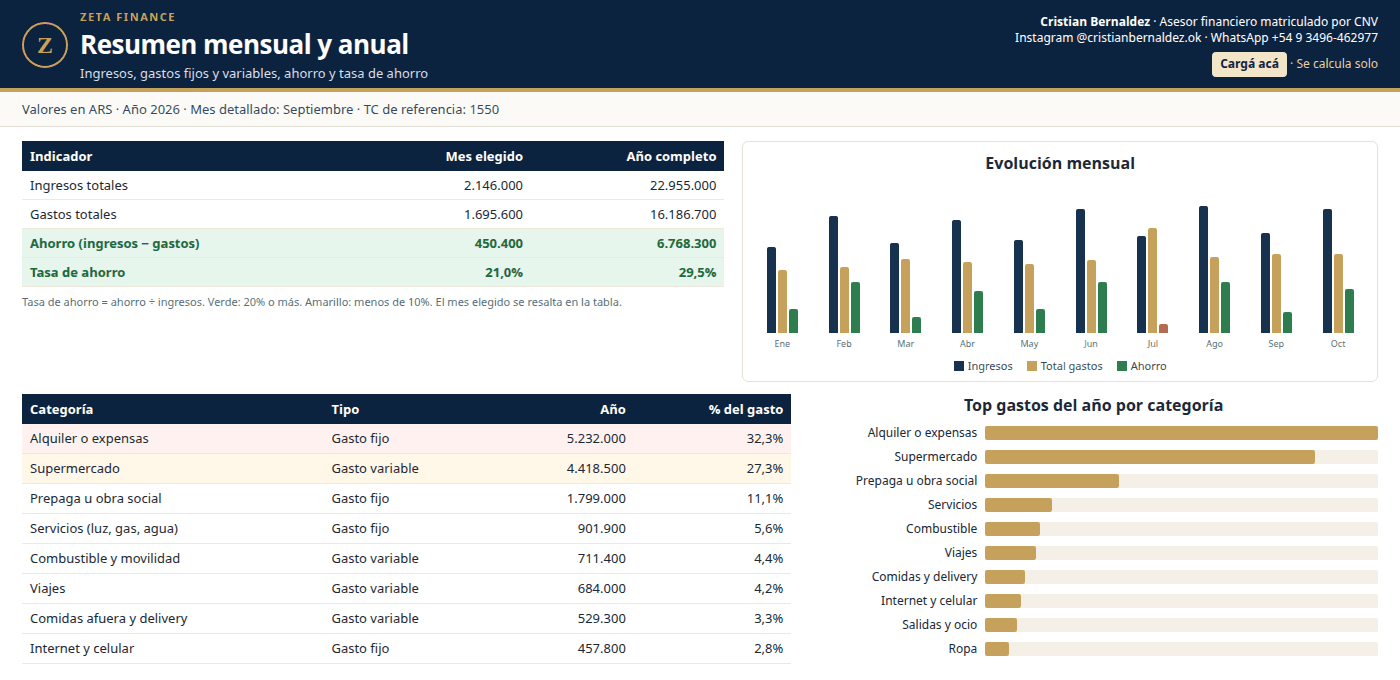Click the "Servicios (luz, gas, agua)" row name
The width and height of the screenshot is (1400, 680).
[x=104, y=528]
